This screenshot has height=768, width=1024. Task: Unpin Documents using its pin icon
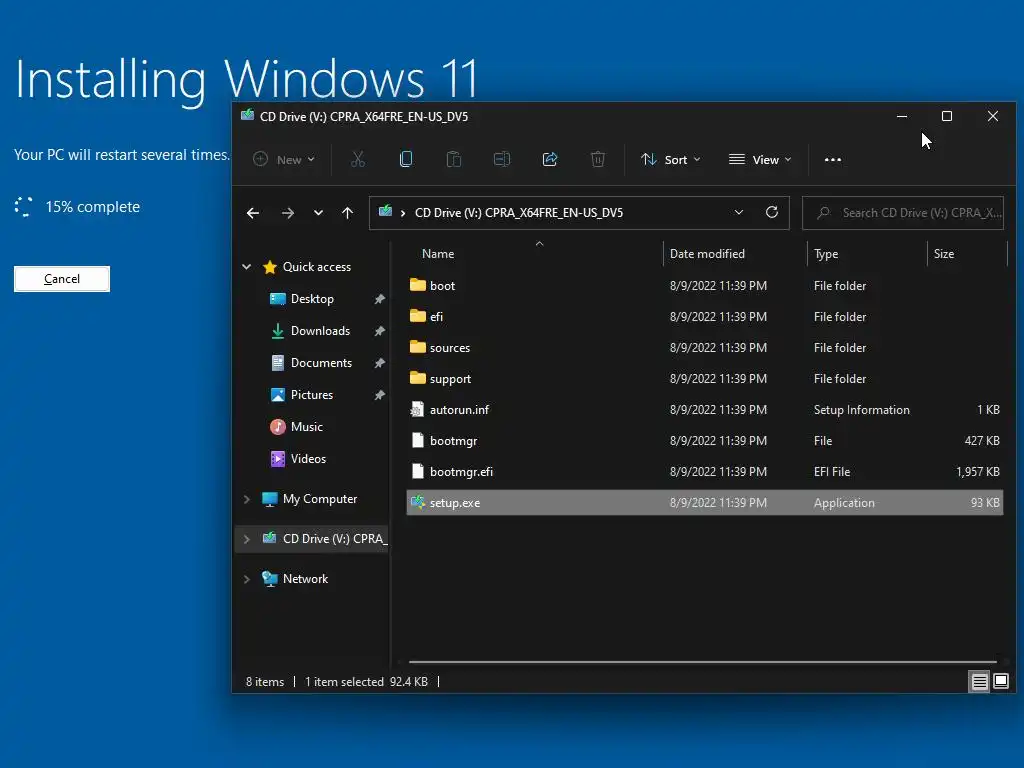pyautogui.click(x=379, y=363)
